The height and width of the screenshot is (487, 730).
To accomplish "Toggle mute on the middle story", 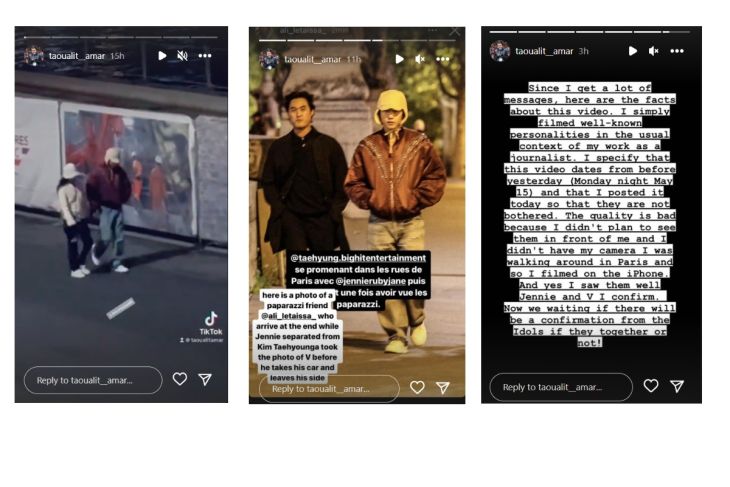I will tap(420, 59).
